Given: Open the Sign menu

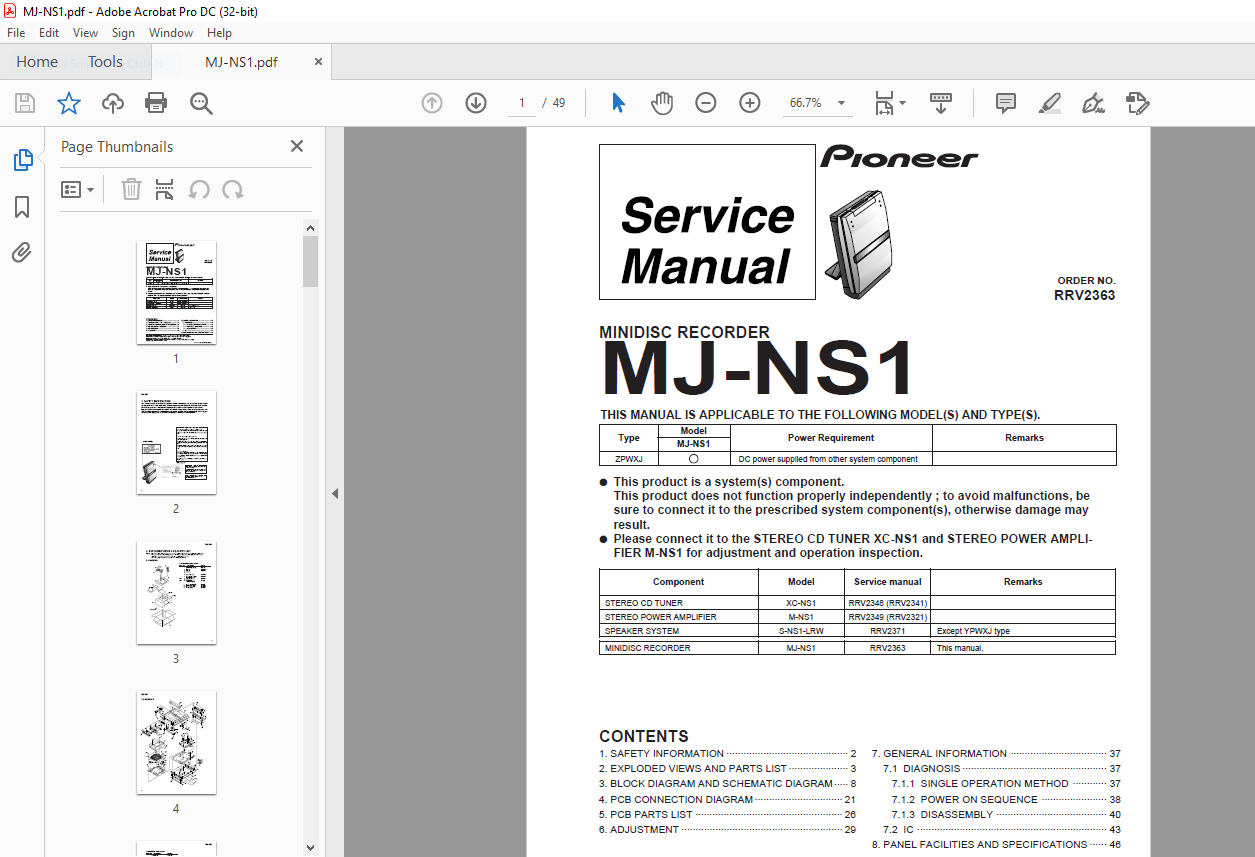Looking at the screenshot, I should [123, 33].
